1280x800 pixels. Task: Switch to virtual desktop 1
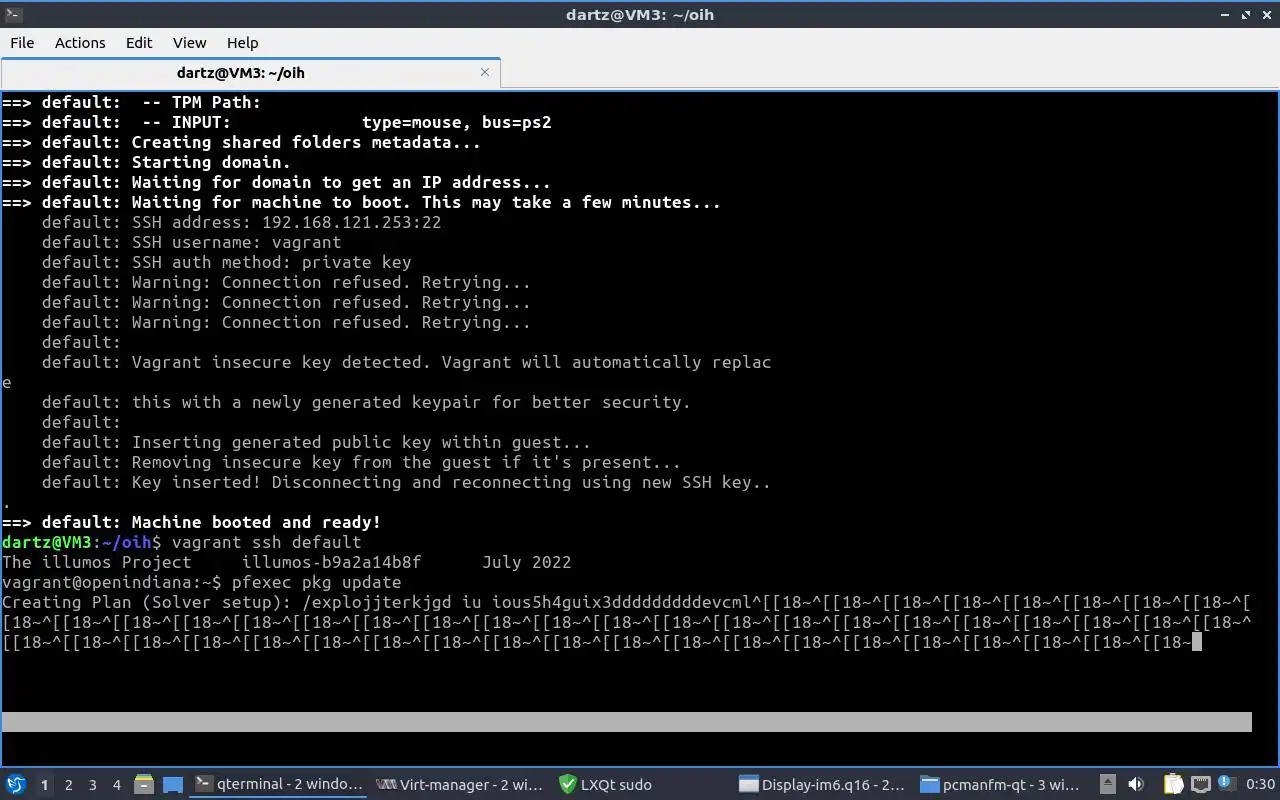[44, 785]
